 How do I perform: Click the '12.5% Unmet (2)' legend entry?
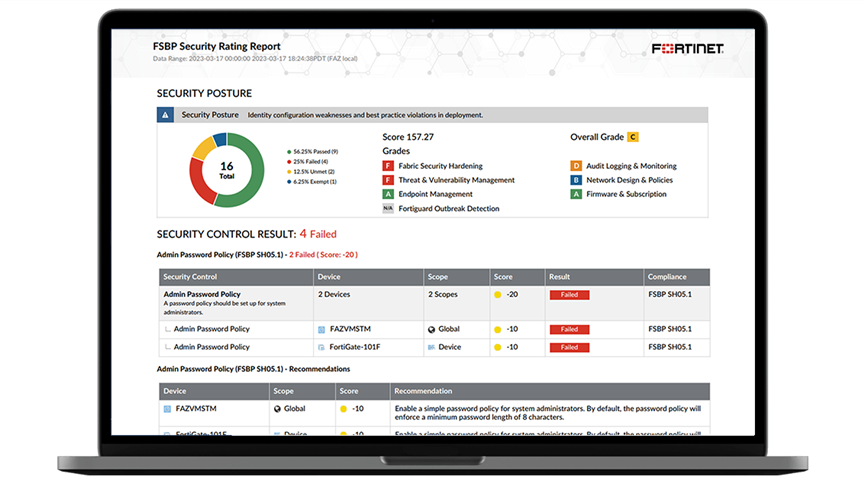pyautogui.click(x=311, y=171)
